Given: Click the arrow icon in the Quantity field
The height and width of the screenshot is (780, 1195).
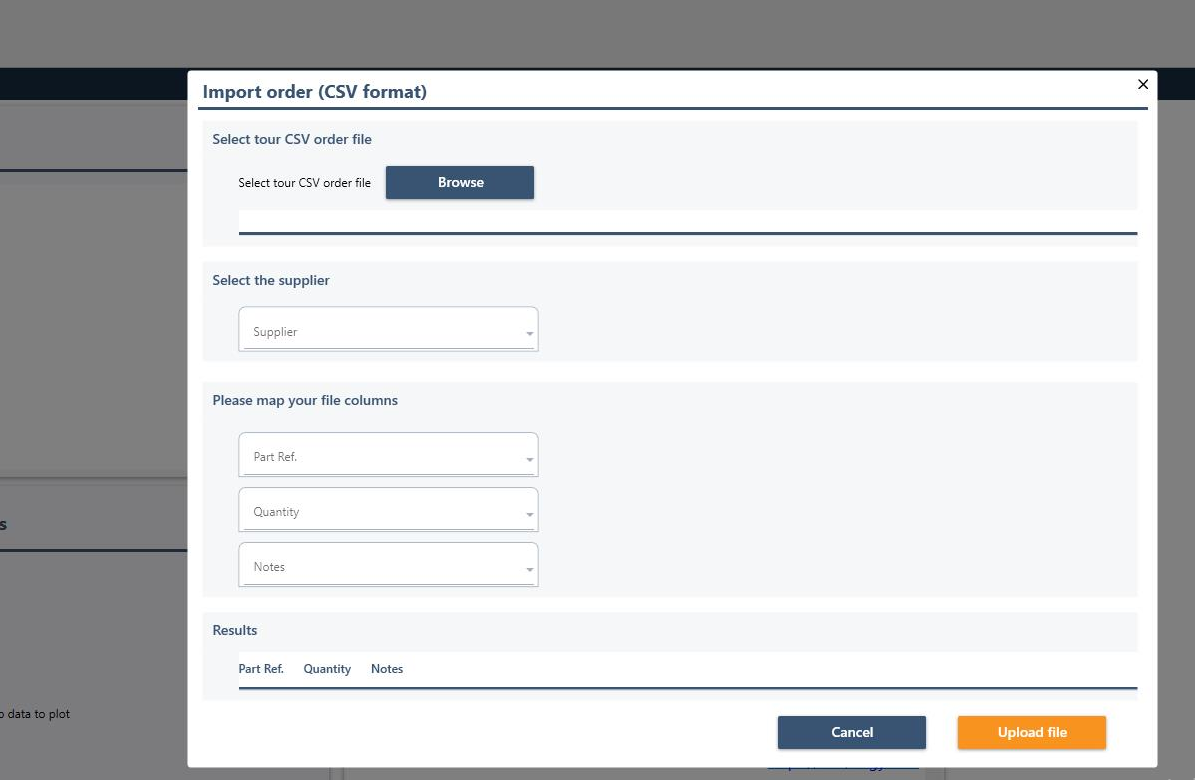Looking at the screenshot, I should (x=529, y=515).
